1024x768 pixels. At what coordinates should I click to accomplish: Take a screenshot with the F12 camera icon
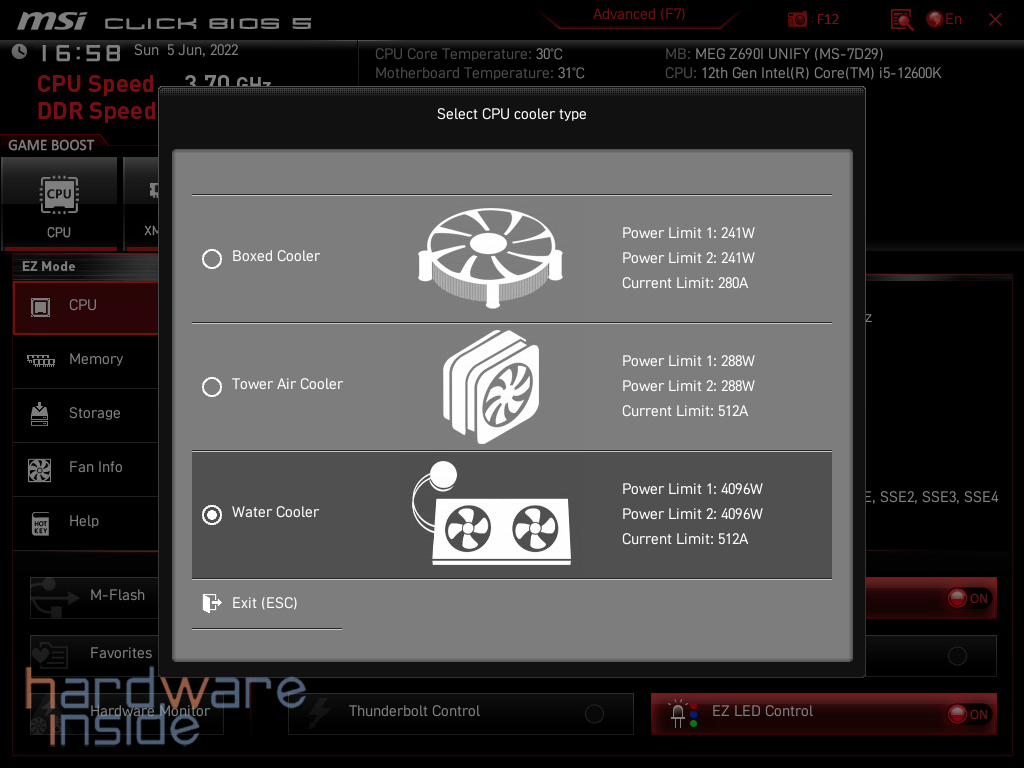[797, 19]
